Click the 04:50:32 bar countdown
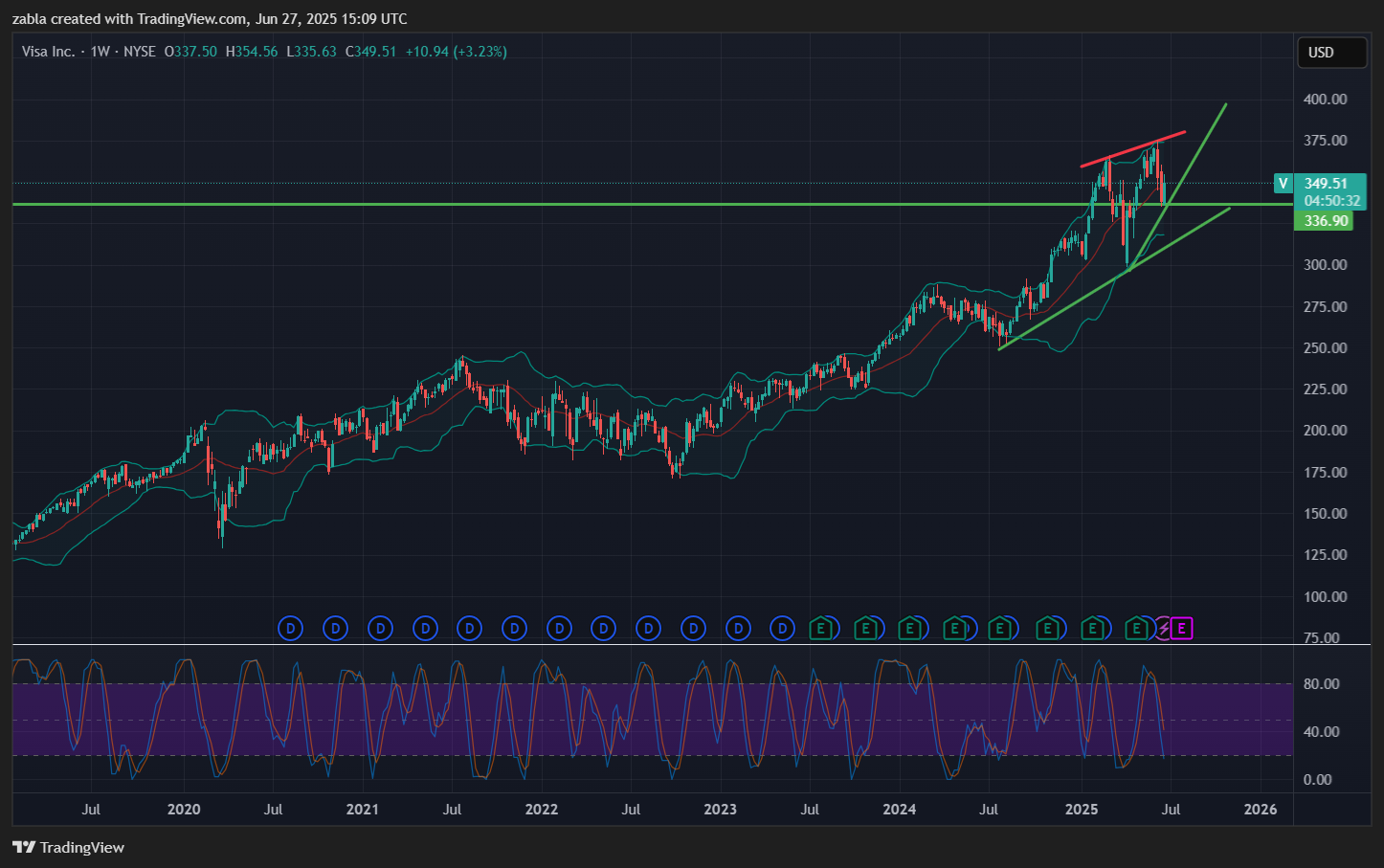This screenshot has height=868, width=1384. pyautogui.click(x=1331, y=201)
